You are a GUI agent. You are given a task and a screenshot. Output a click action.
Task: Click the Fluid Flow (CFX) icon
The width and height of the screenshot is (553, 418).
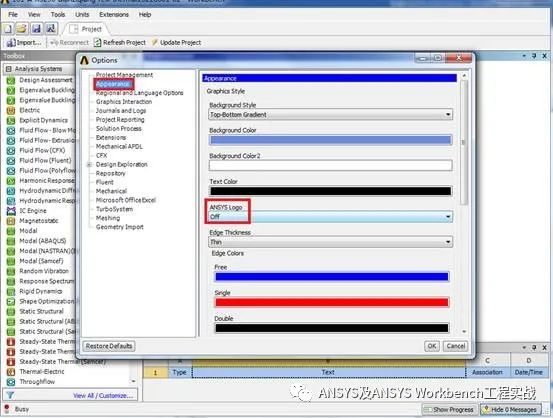[x=11, y=151]
